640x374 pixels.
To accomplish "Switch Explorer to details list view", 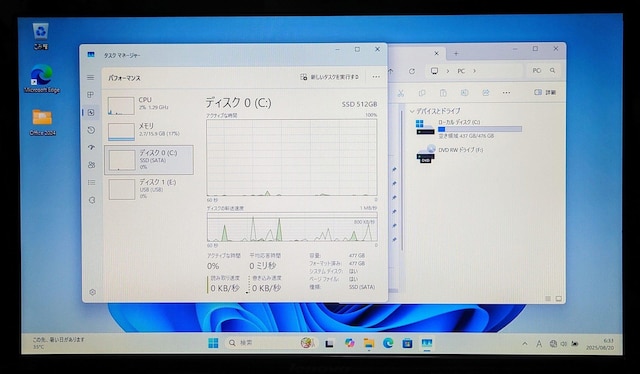I will pyautogui.click(x=548, y=299).
